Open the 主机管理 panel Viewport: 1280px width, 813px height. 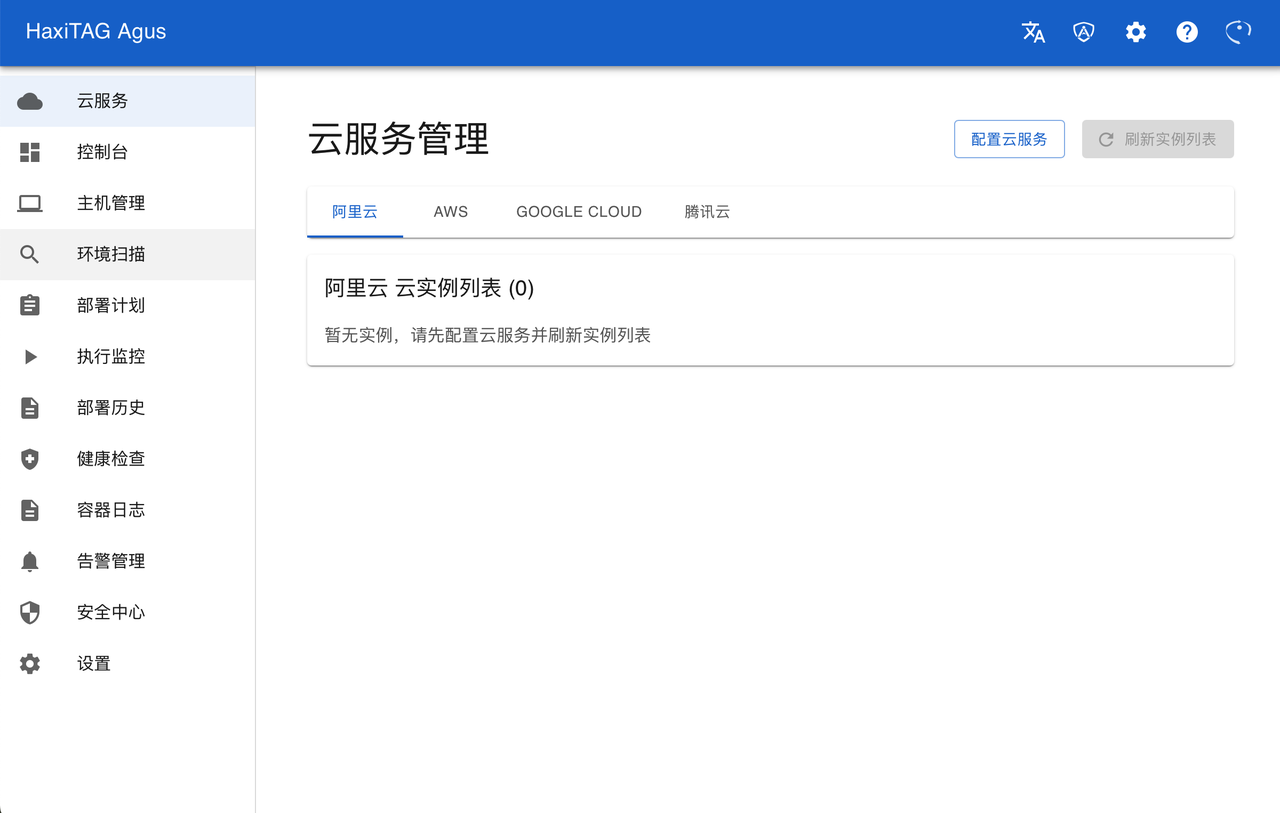tap(110, 203)
